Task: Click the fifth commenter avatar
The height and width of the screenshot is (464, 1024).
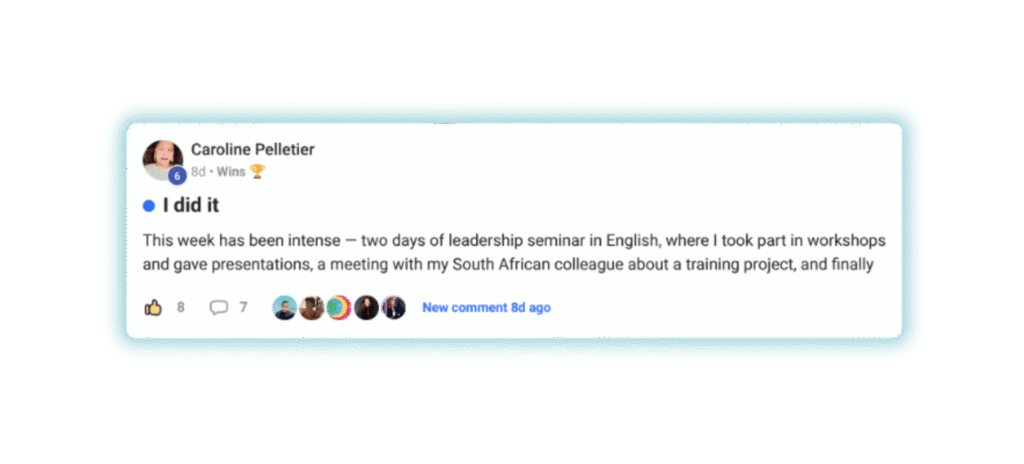Action: pos(393,307)
